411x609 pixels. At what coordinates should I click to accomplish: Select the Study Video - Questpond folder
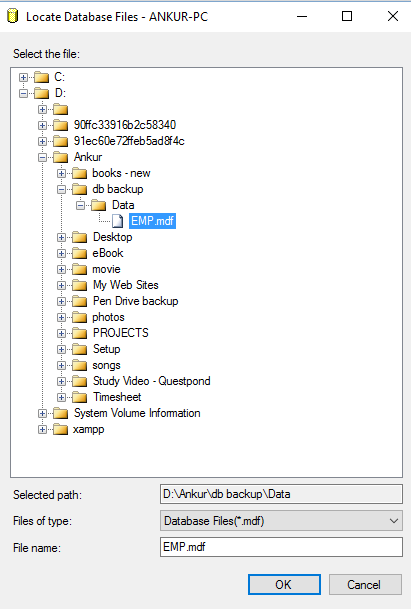click(x=152, y=381)
